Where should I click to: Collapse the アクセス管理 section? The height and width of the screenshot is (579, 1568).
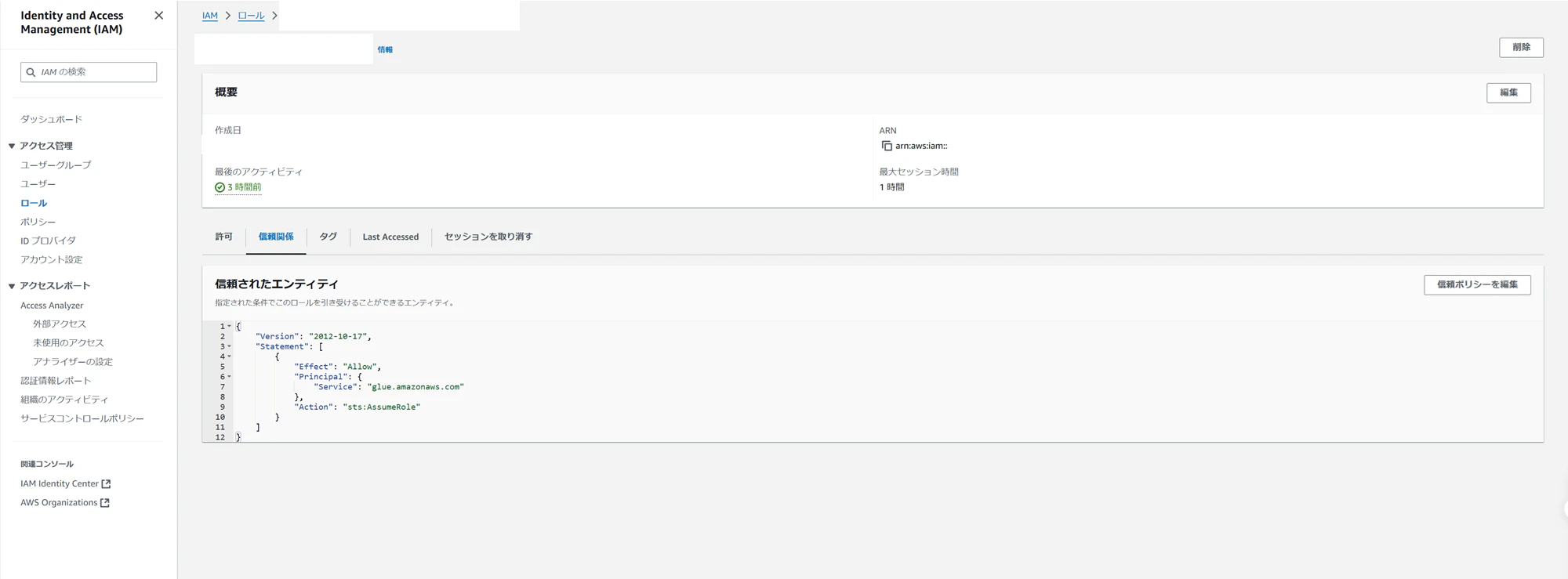coord(12,146)
